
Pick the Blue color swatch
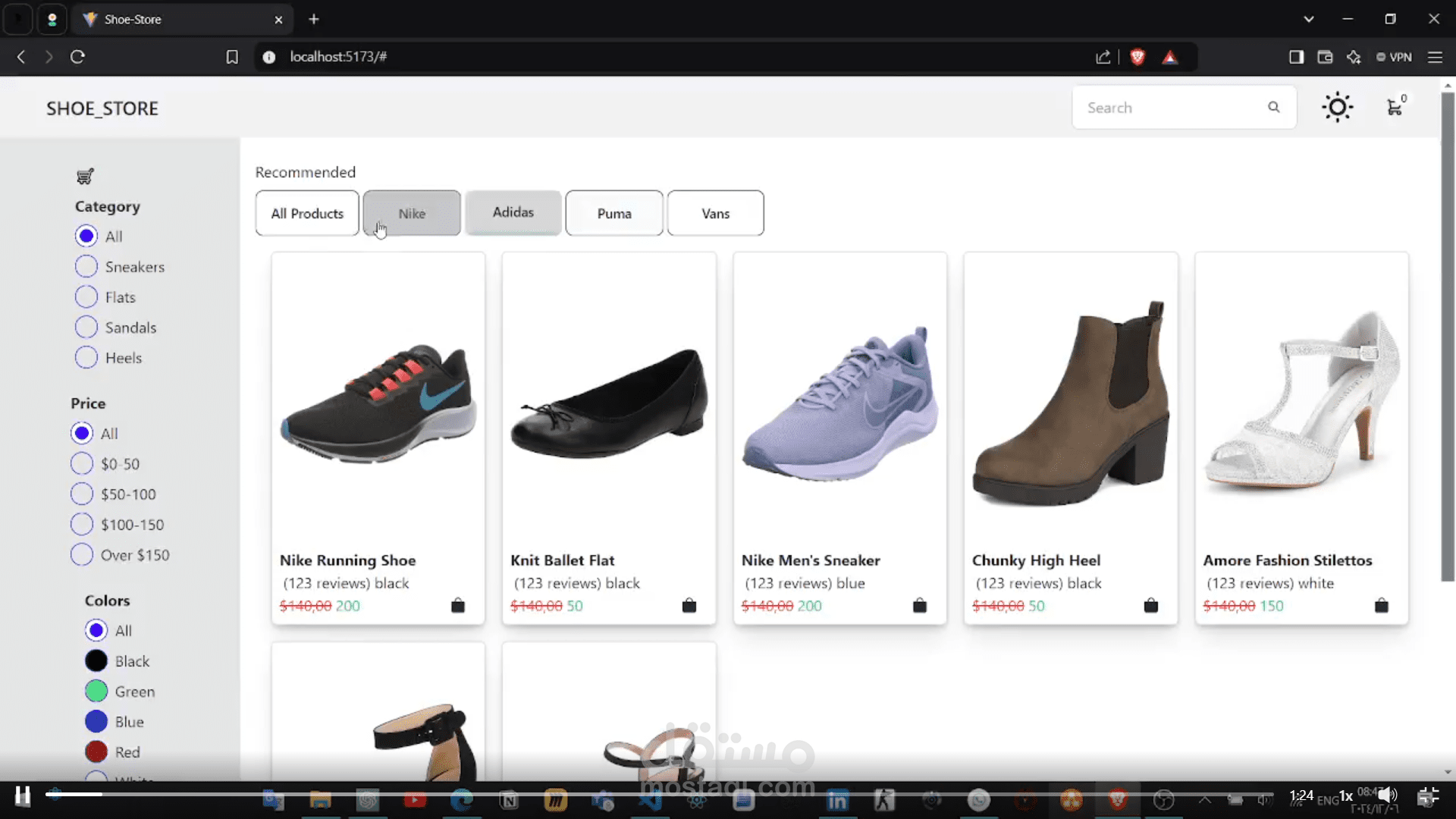[x=96, y=721]
